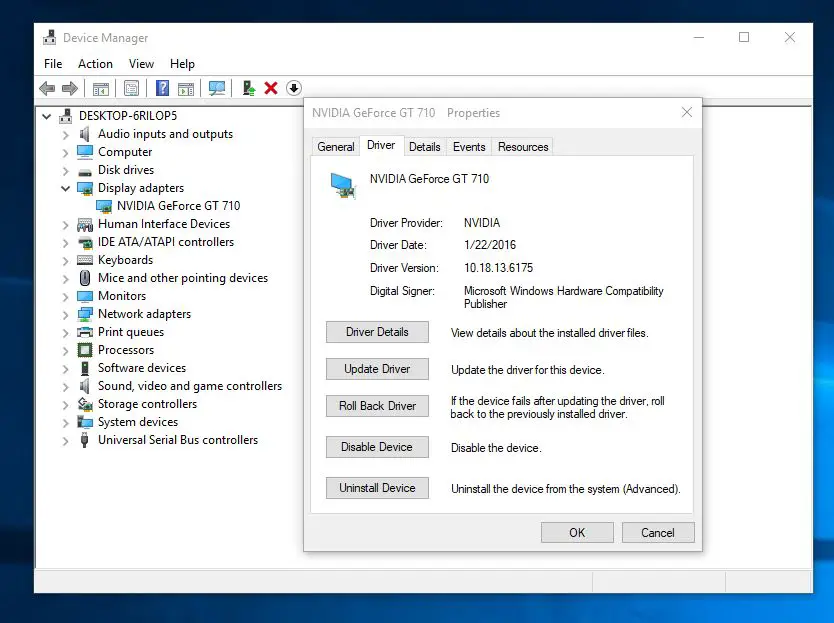Screen dimensions: 834x623
Task: Open the Help menu
Action: pos(182,64)
